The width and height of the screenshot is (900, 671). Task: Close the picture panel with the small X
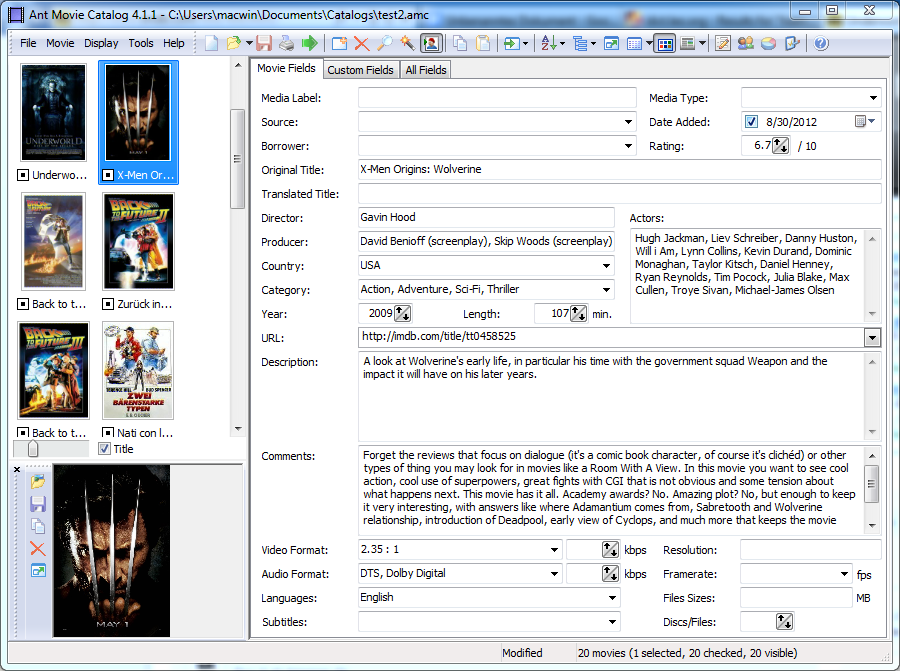pyautogui.click(x=17, y=470)
